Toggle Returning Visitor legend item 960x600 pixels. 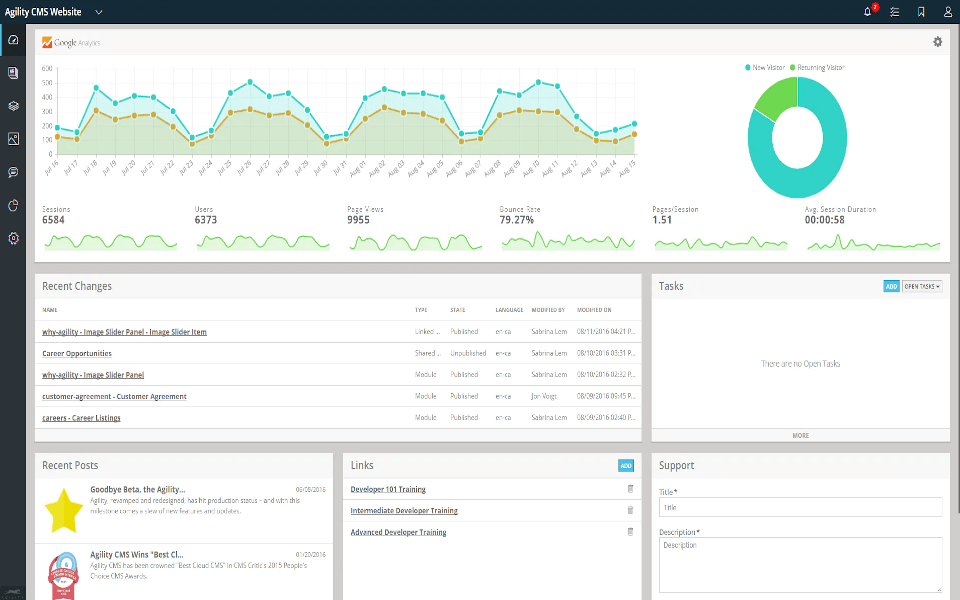click(817, 67)
